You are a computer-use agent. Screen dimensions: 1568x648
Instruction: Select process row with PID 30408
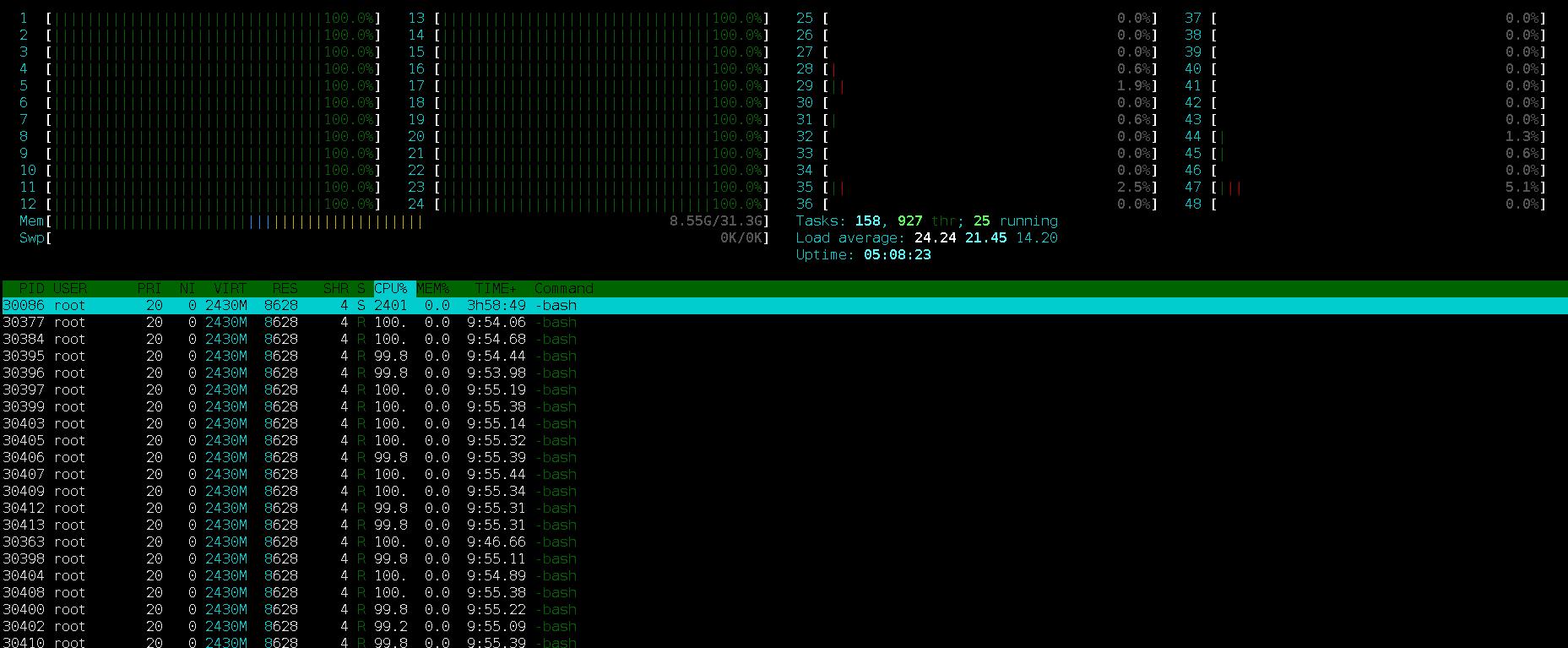point(784,592)
